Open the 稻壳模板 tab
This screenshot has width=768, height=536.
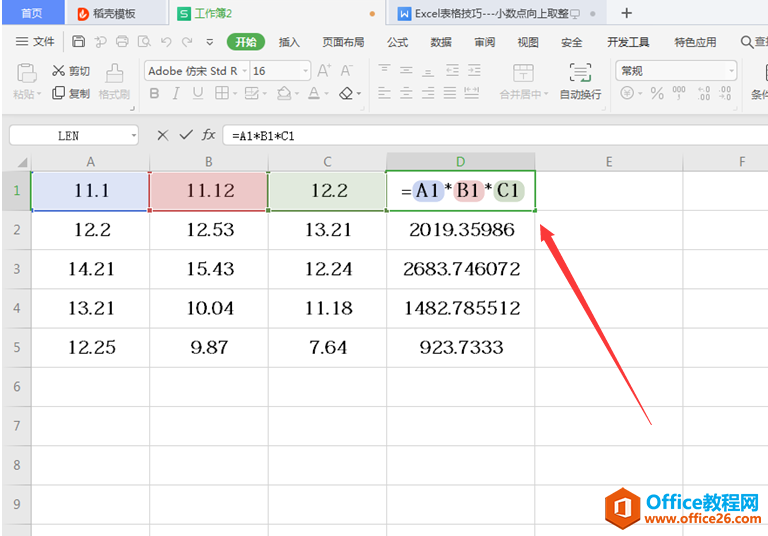pos(116,13)
